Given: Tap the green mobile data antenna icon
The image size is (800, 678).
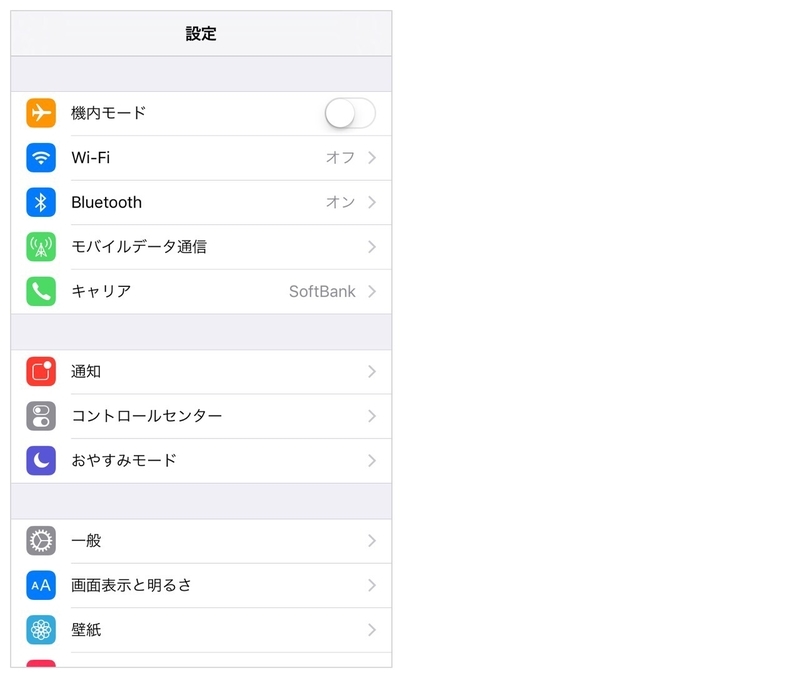Looking at the screenshot, I should pos(41,247).
